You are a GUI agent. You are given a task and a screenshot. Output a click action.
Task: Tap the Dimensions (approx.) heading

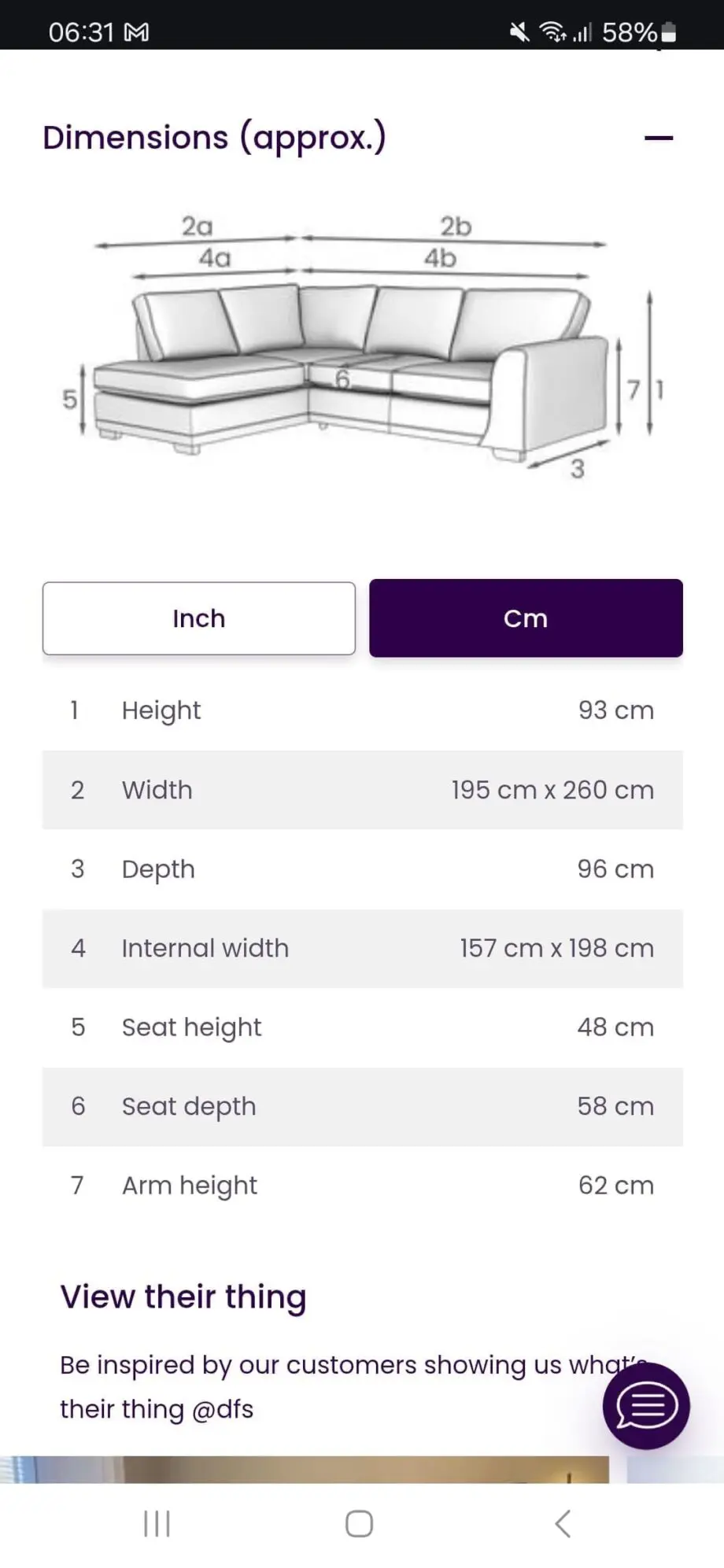pyautogui.click(x=214, y=138)
